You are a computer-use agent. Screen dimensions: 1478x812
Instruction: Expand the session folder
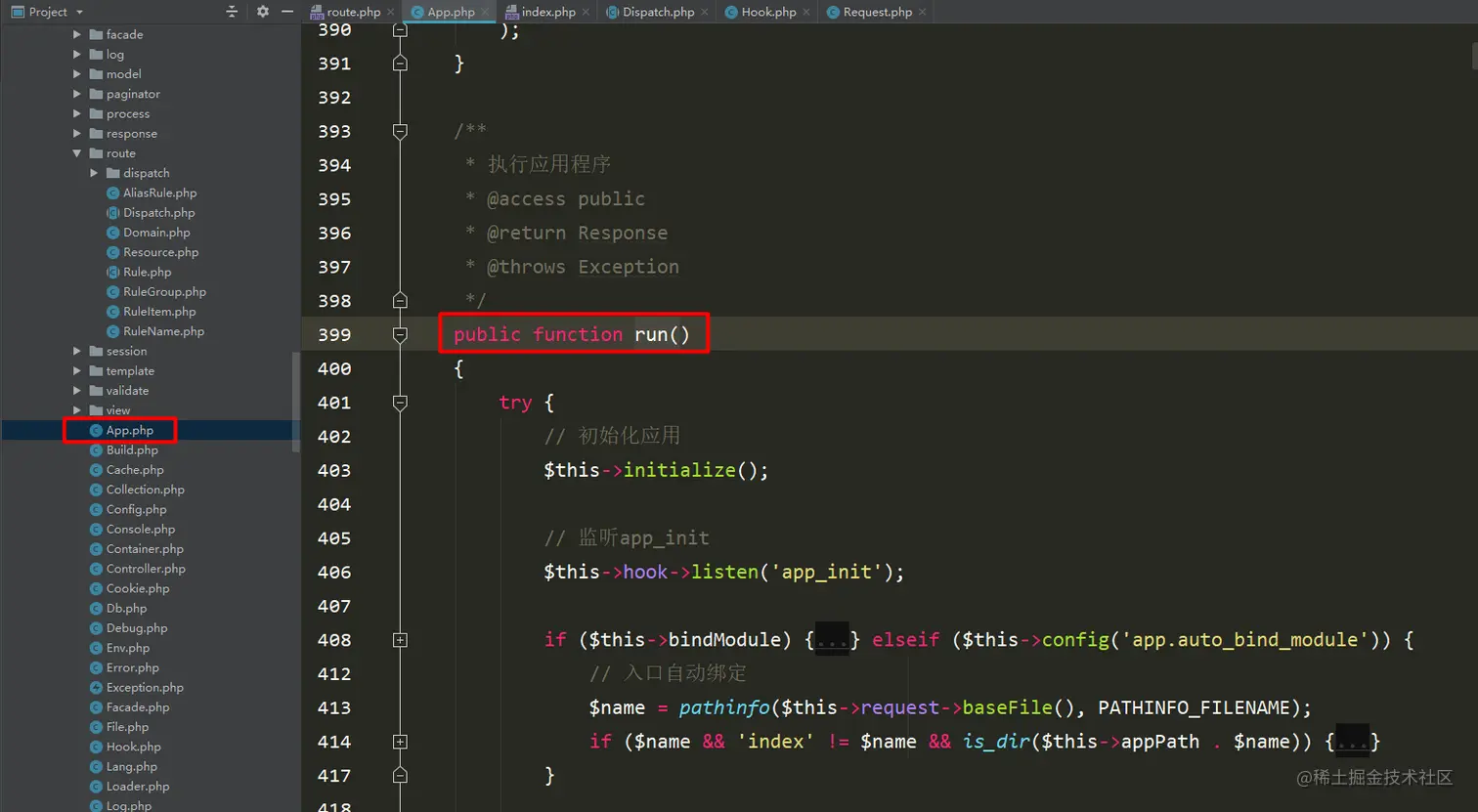77,351
